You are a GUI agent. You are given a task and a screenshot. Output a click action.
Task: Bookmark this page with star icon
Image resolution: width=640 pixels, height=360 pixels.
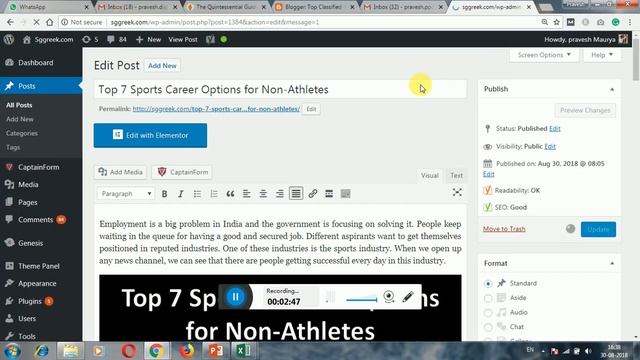pos(557,22)
